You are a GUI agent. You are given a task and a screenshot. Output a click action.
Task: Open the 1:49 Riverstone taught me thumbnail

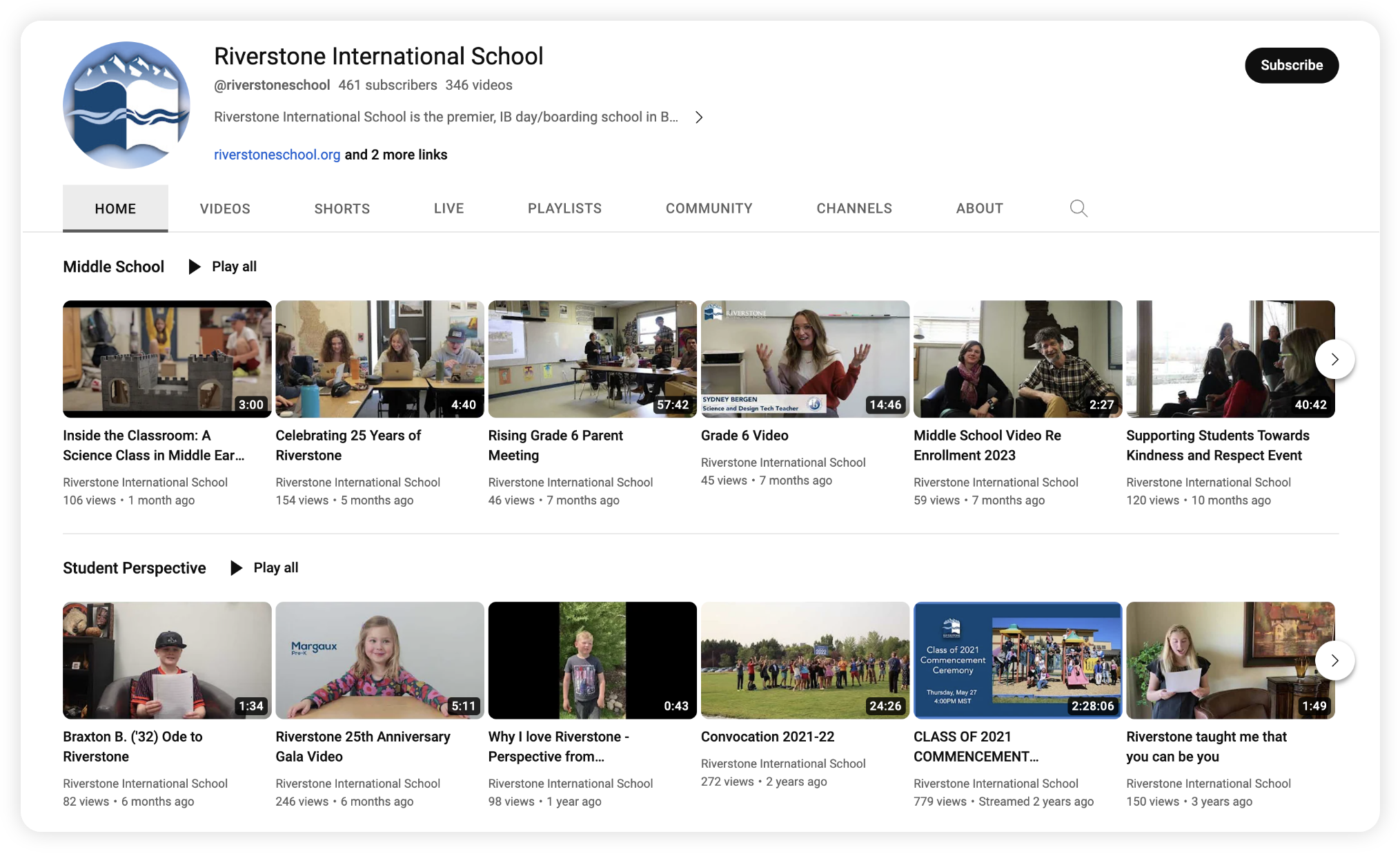point(1230,660)
